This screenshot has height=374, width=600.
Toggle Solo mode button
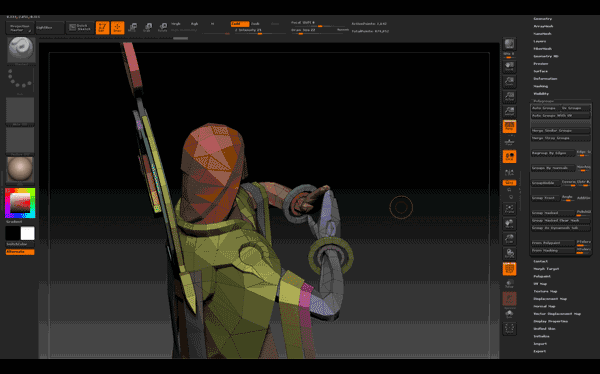click(x=509, y=315)
